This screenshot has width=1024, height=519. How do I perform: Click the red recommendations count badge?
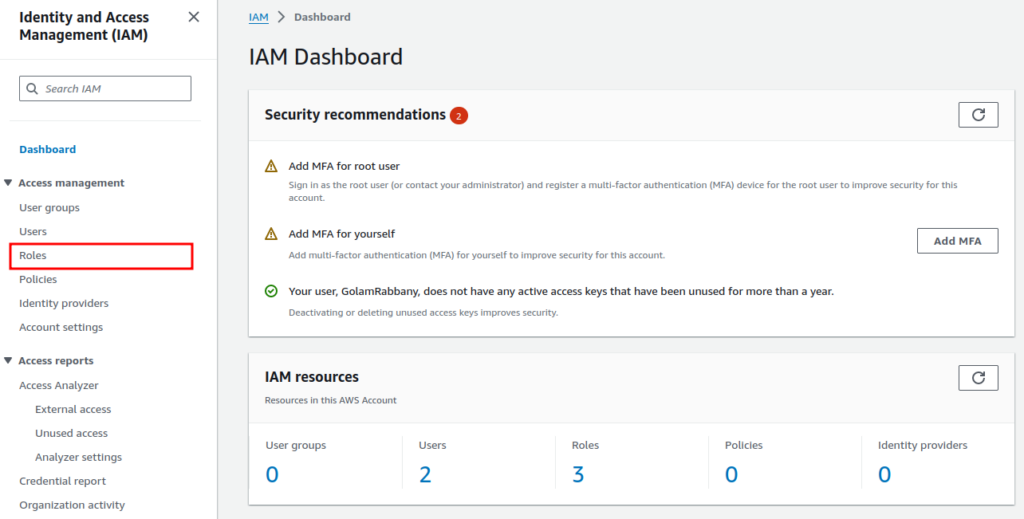[459, 116]
